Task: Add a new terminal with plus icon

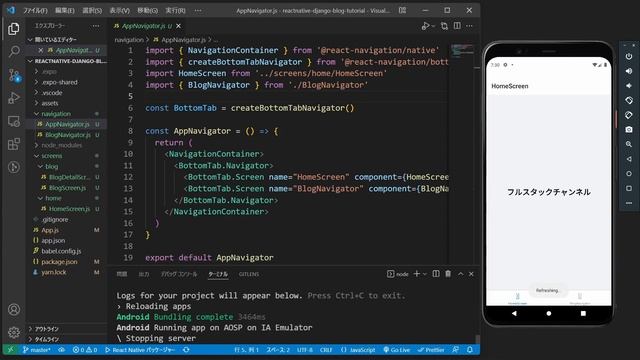Action: coord(416,274)
